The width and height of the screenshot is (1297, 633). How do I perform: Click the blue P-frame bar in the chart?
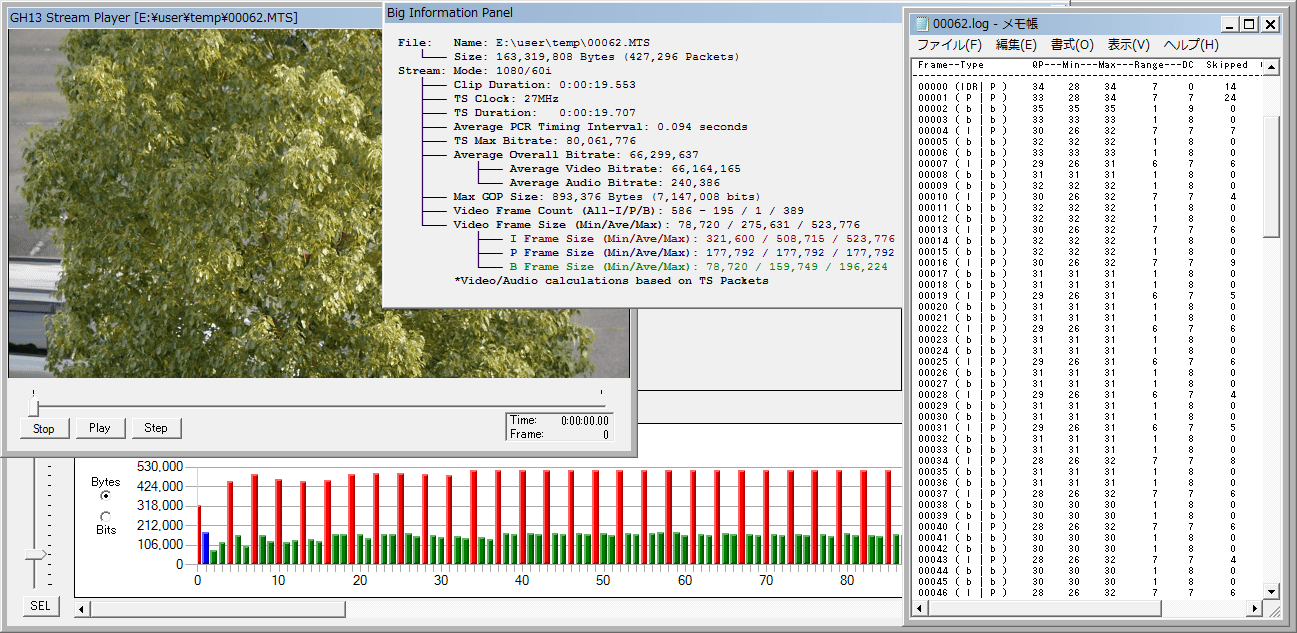(x=205, y=547)
